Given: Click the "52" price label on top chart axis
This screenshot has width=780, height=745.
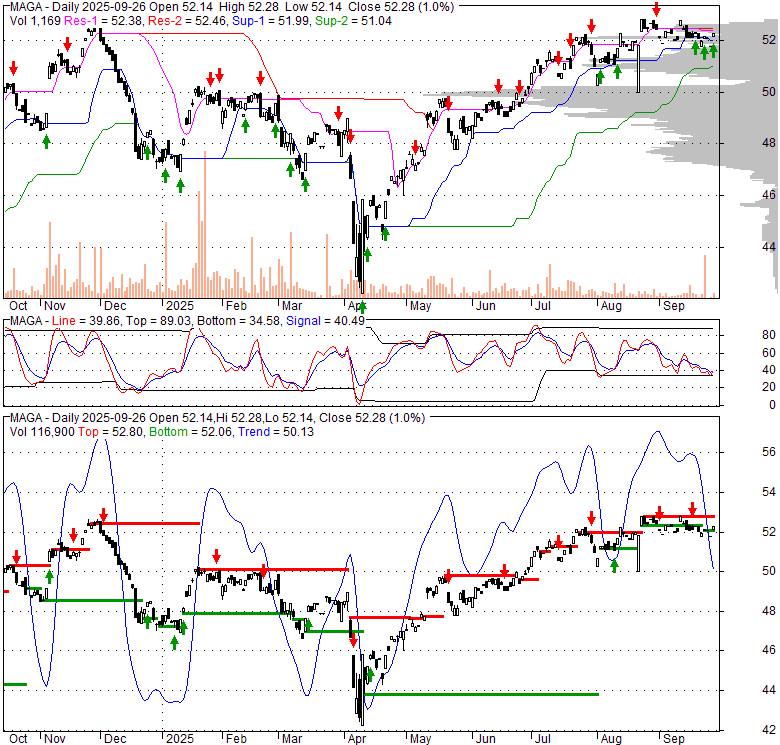Looking at the screenshot, I should (x=769, y=40).
